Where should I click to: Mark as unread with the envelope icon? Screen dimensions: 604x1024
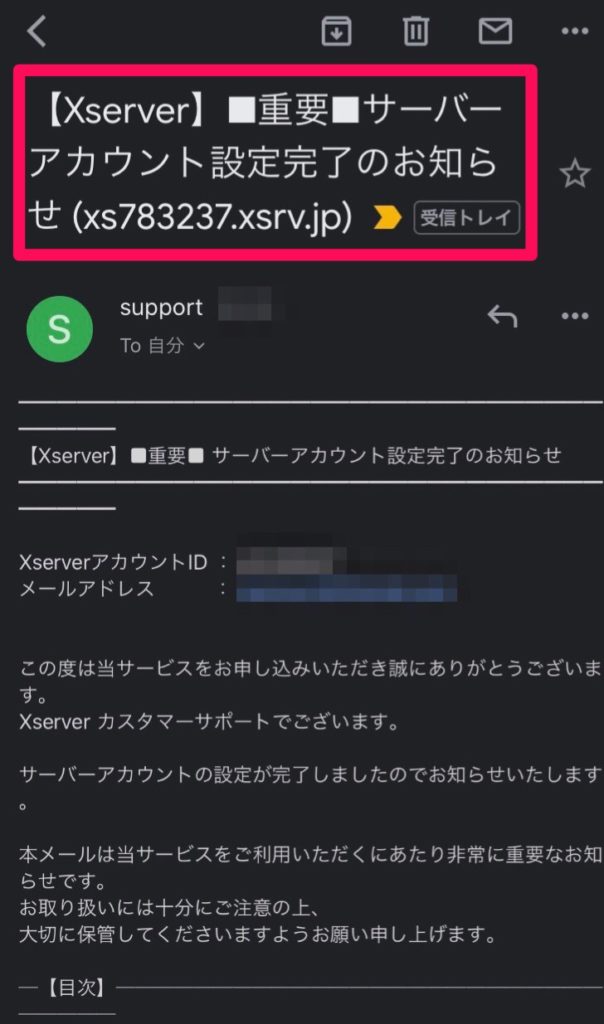tap(495, 31)
